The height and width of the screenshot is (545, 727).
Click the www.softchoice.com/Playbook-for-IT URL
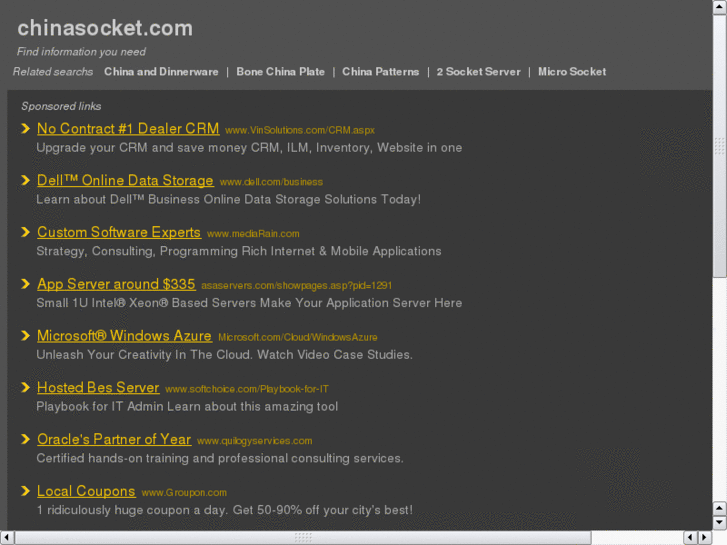(x=247, y=389)
